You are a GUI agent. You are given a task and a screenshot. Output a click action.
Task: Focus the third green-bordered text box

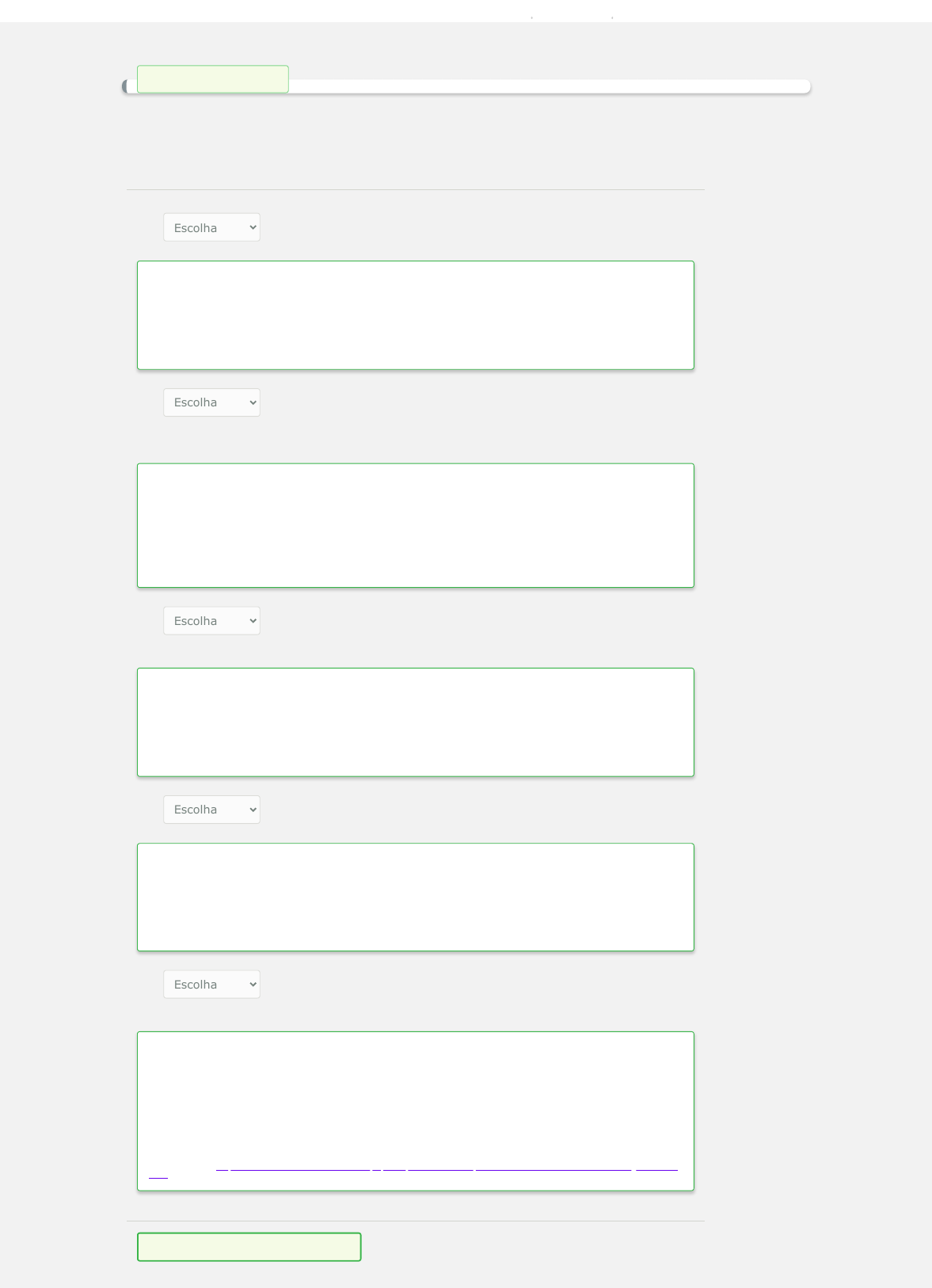[x=416, y=722]
